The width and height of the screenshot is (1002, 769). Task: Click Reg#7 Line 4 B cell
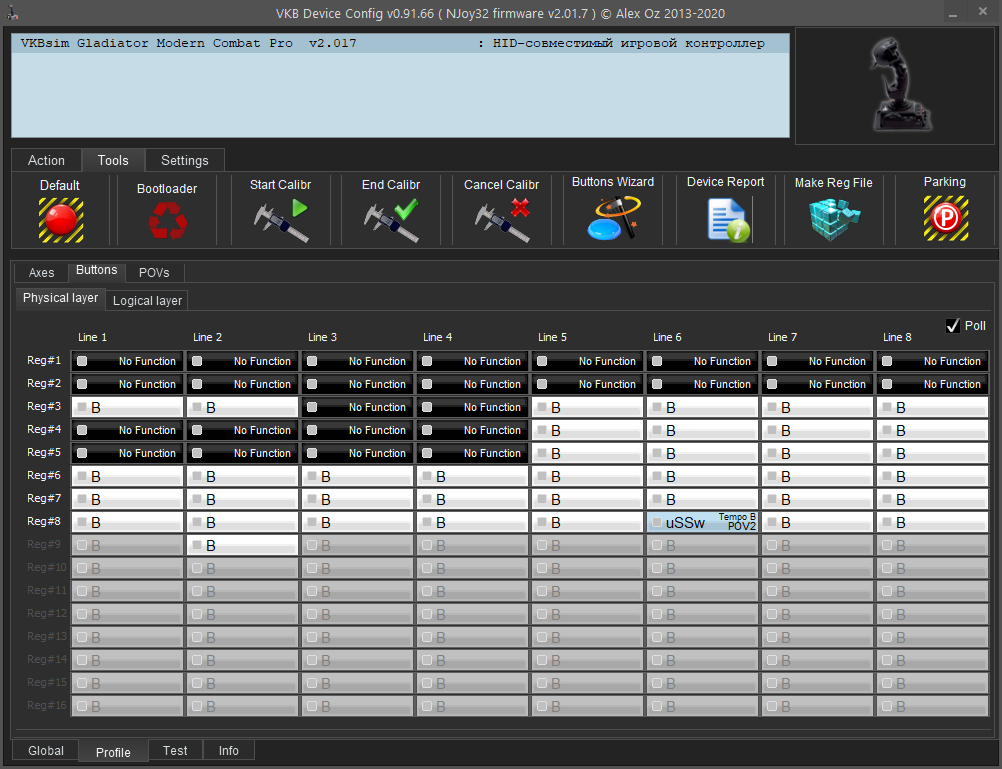click(x=472, y=499)
